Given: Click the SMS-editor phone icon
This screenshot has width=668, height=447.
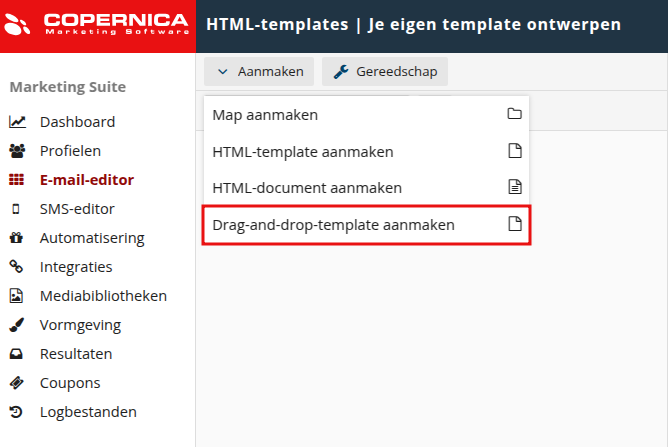Looking at the screenshot, I should click(x=17, y=209).
